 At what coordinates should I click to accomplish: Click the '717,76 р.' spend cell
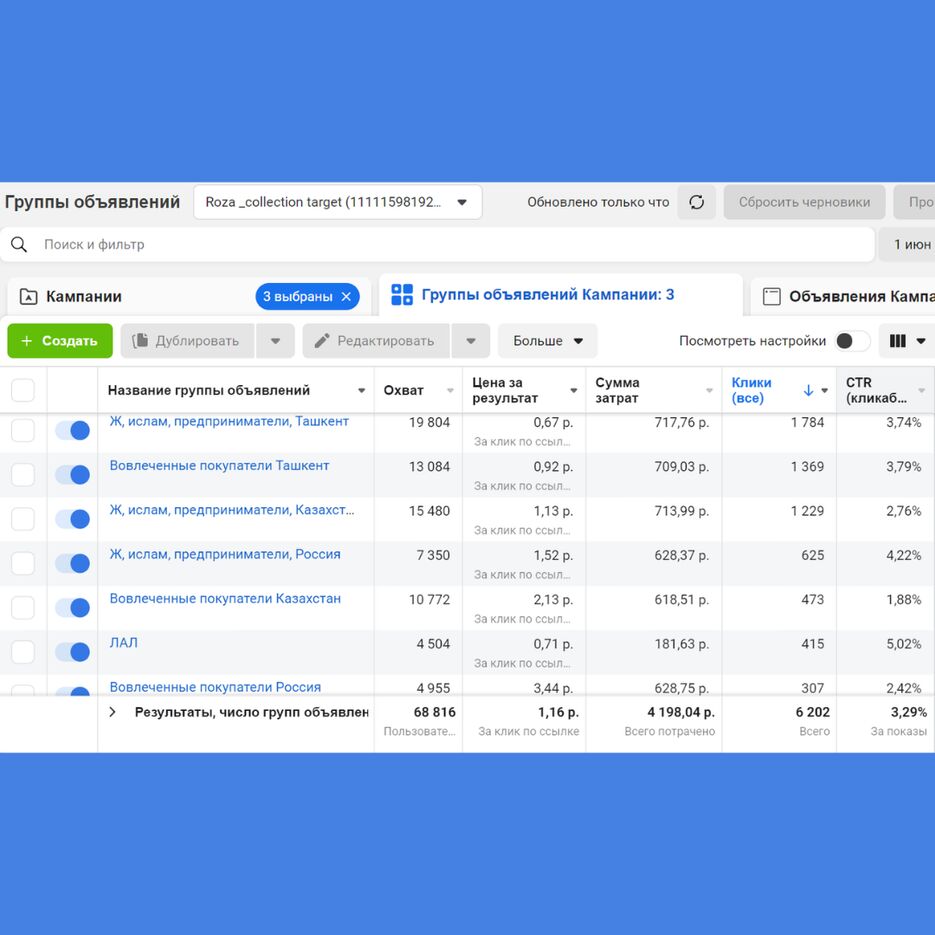tap(682, 423)
